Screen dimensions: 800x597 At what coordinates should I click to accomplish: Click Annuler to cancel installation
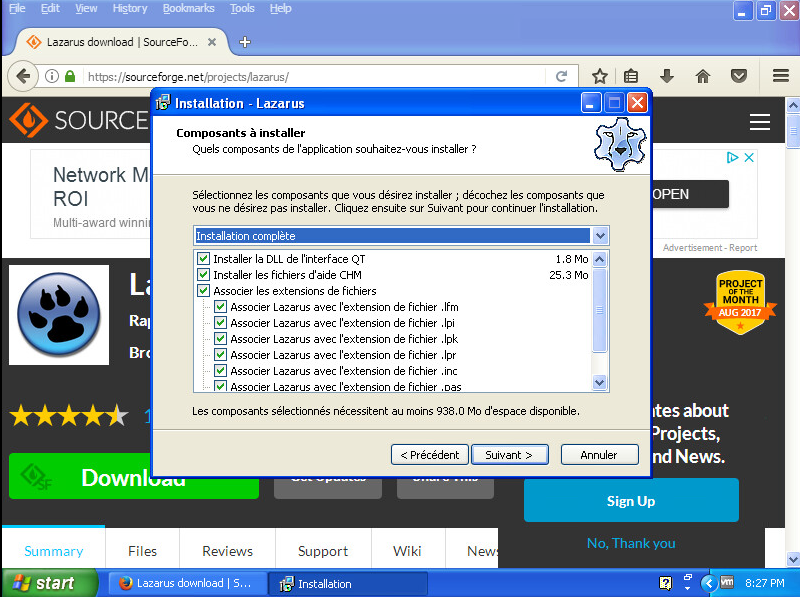599,455
